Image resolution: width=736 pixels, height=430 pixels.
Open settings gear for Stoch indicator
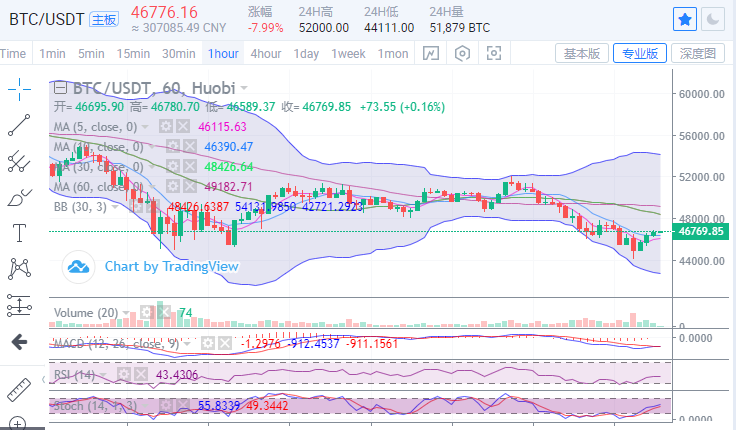pos(166,405)
